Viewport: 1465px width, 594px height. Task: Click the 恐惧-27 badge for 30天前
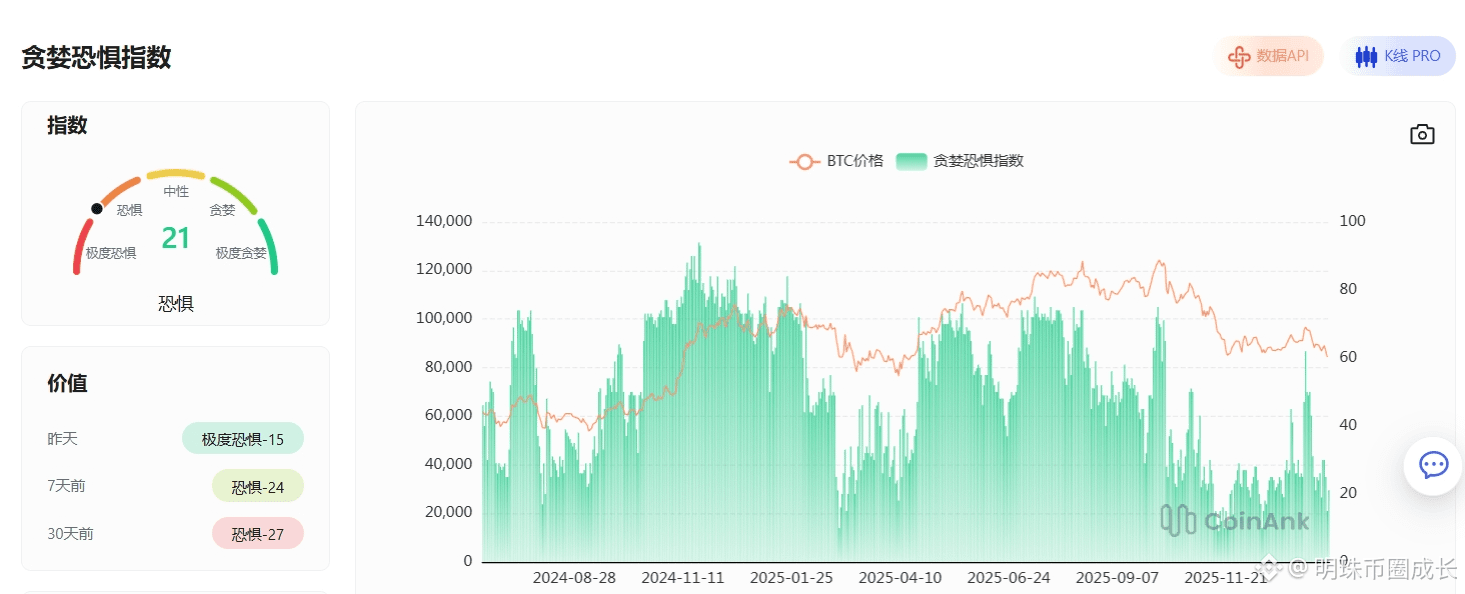(x=258, y=533)
